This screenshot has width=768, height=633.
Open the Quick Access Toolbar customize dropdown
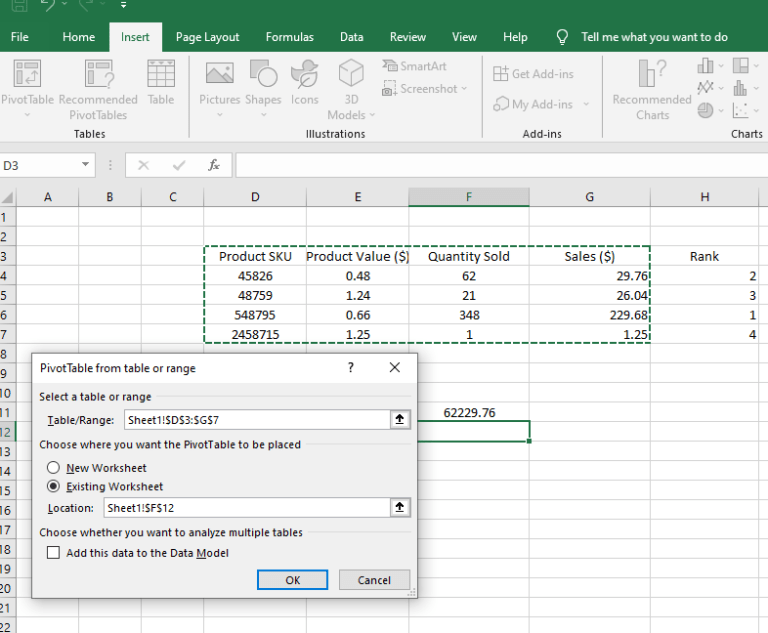coord(123,5)
